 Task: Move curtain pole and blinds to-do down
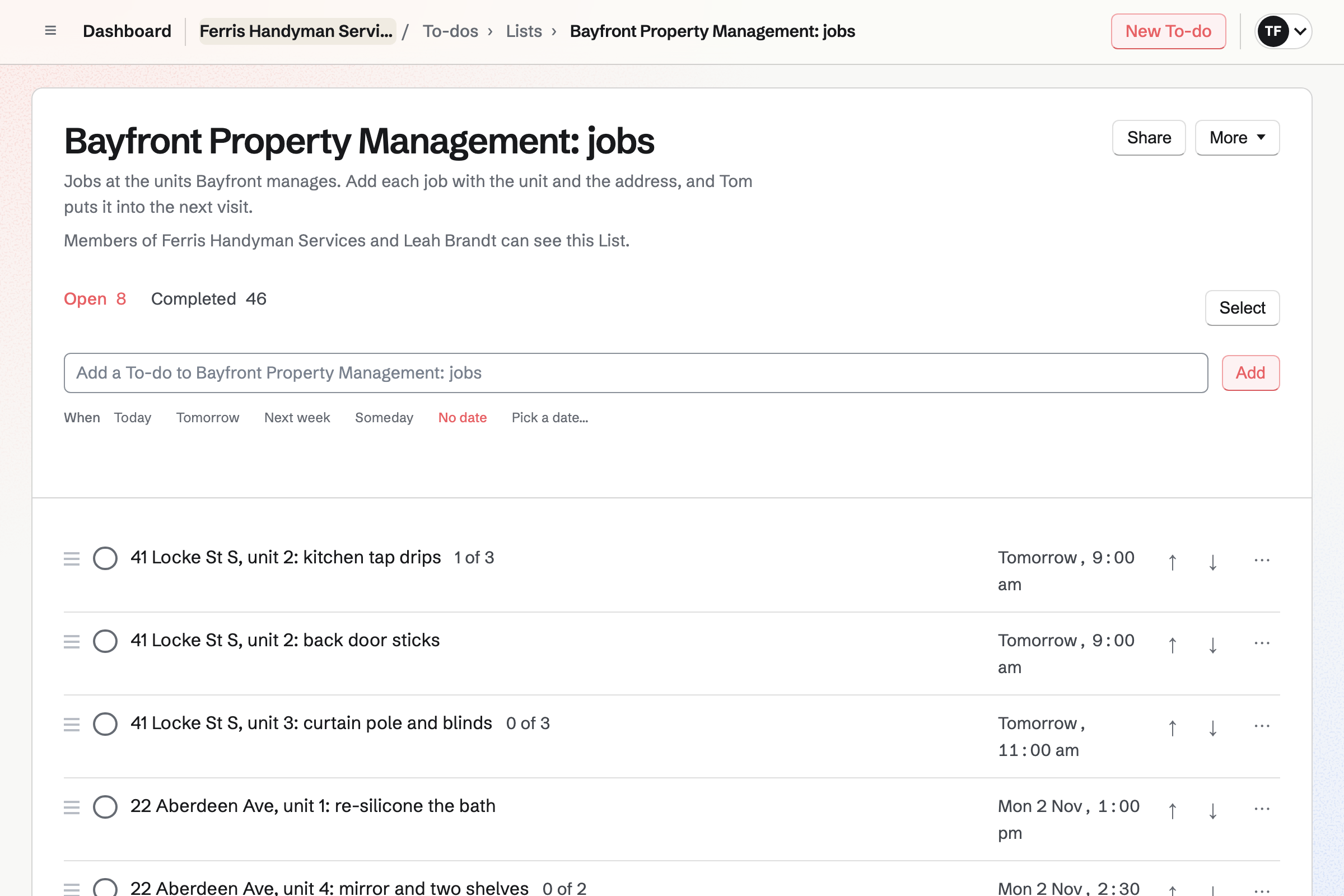1212,728
